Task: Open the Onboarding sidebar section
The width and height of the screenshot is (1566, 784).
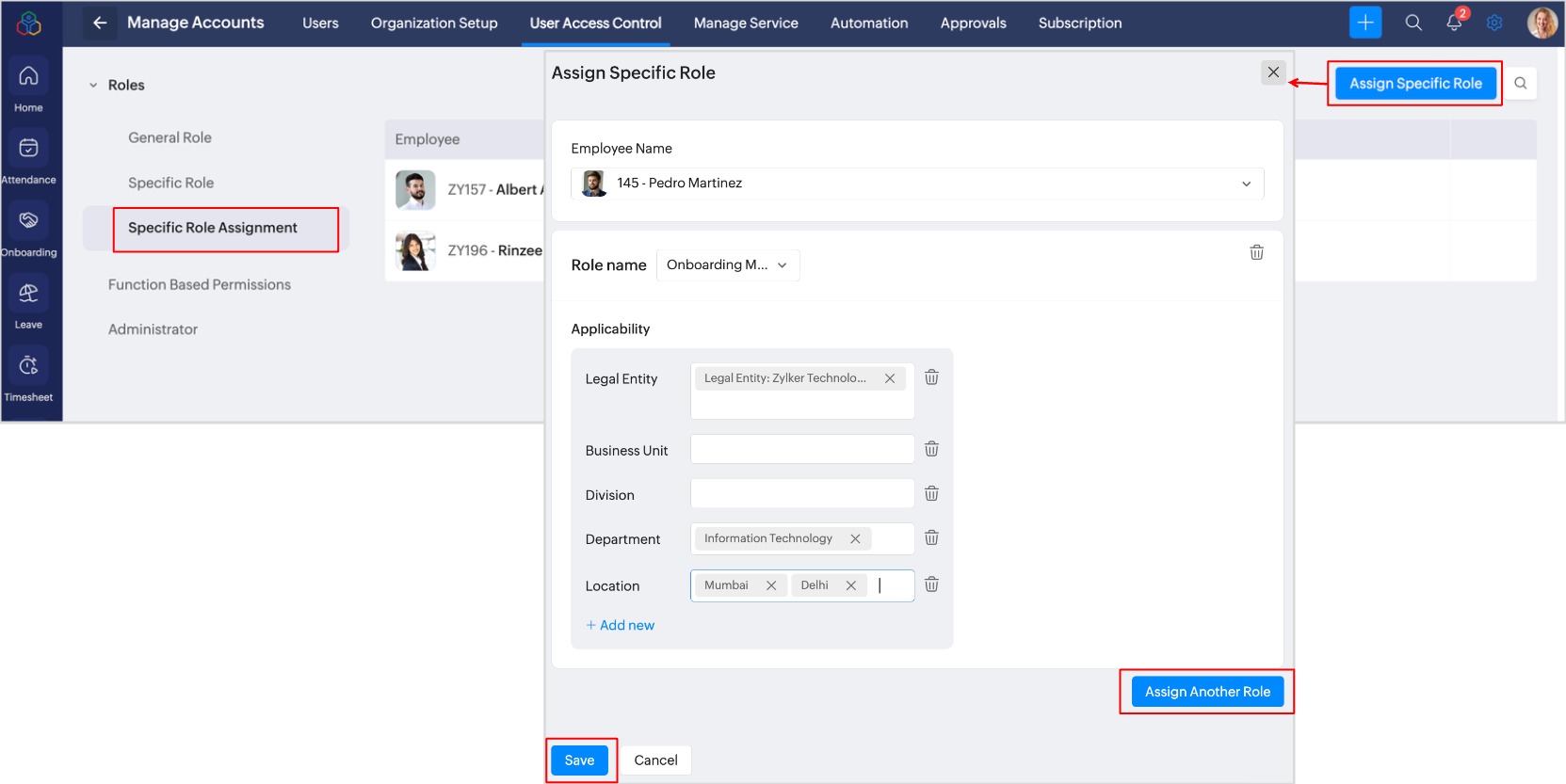Action: (x=28, y=231)
